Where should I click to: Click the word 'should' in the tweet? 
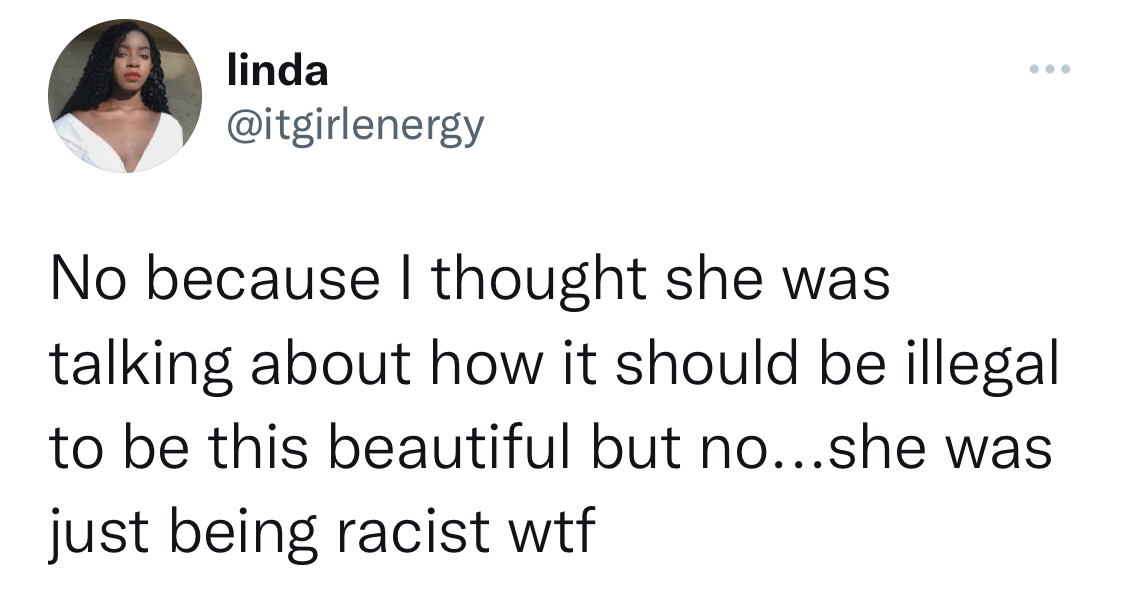coord(707,364)
